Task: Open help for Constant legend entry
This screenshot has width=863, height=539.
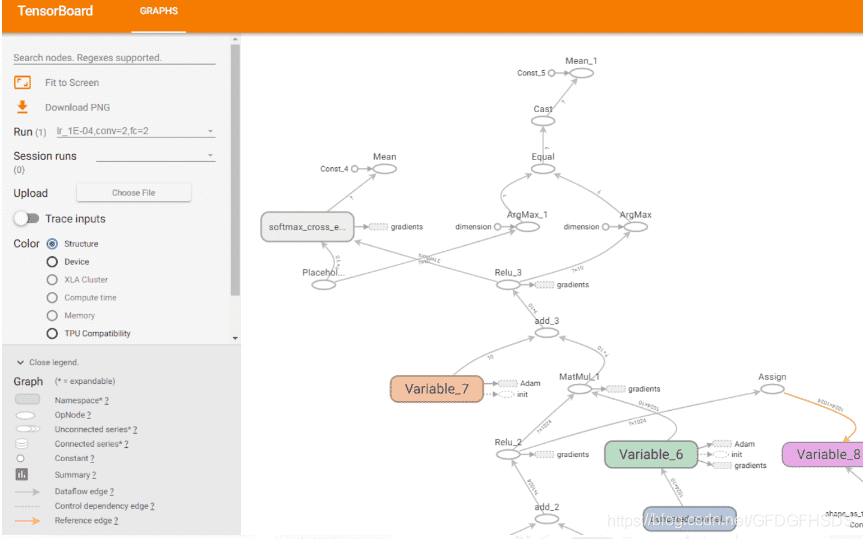Action: coord(92,459)
